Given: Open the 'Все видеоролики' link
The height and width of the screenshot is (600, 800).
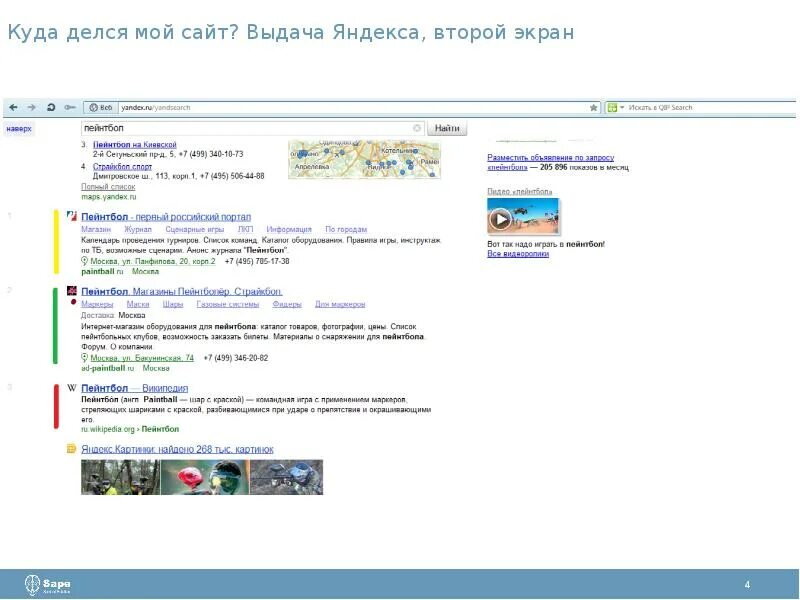Looking at the screenshot, I should click(518, 254).
